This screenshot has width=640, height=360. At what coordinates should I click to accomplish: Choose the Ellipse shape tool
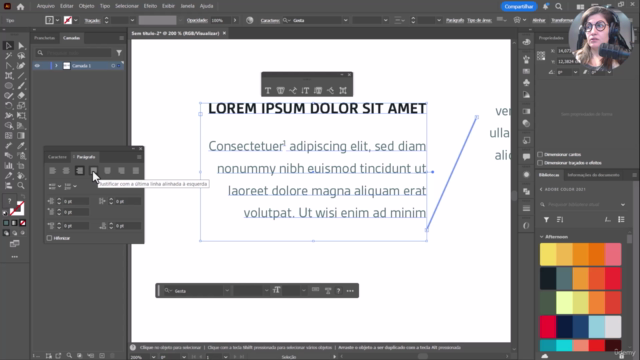click(x=9, y=86)
